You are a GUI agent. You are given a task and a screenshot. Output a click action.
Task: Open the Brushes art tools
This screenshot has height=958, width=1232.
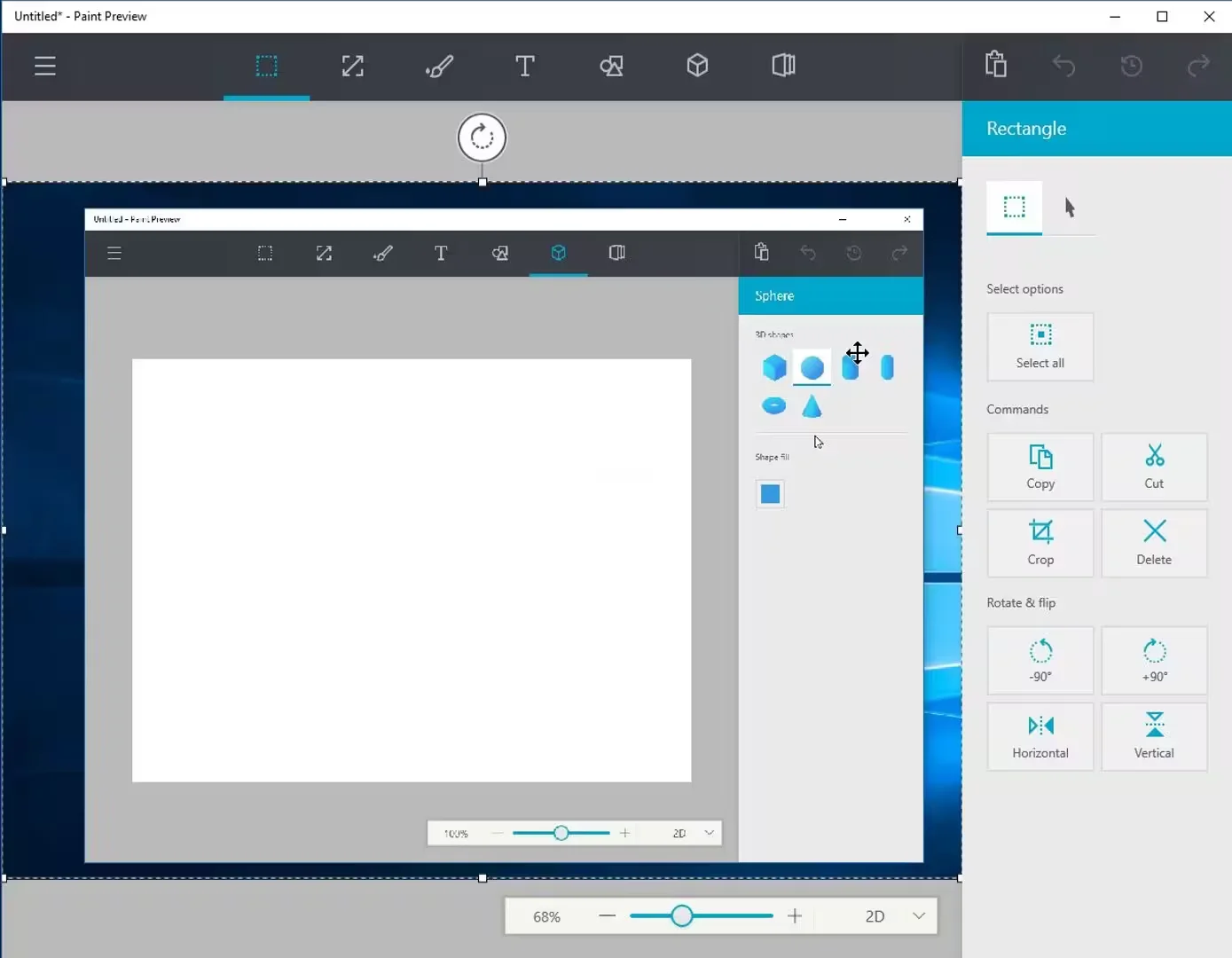(x=439, y=67)
